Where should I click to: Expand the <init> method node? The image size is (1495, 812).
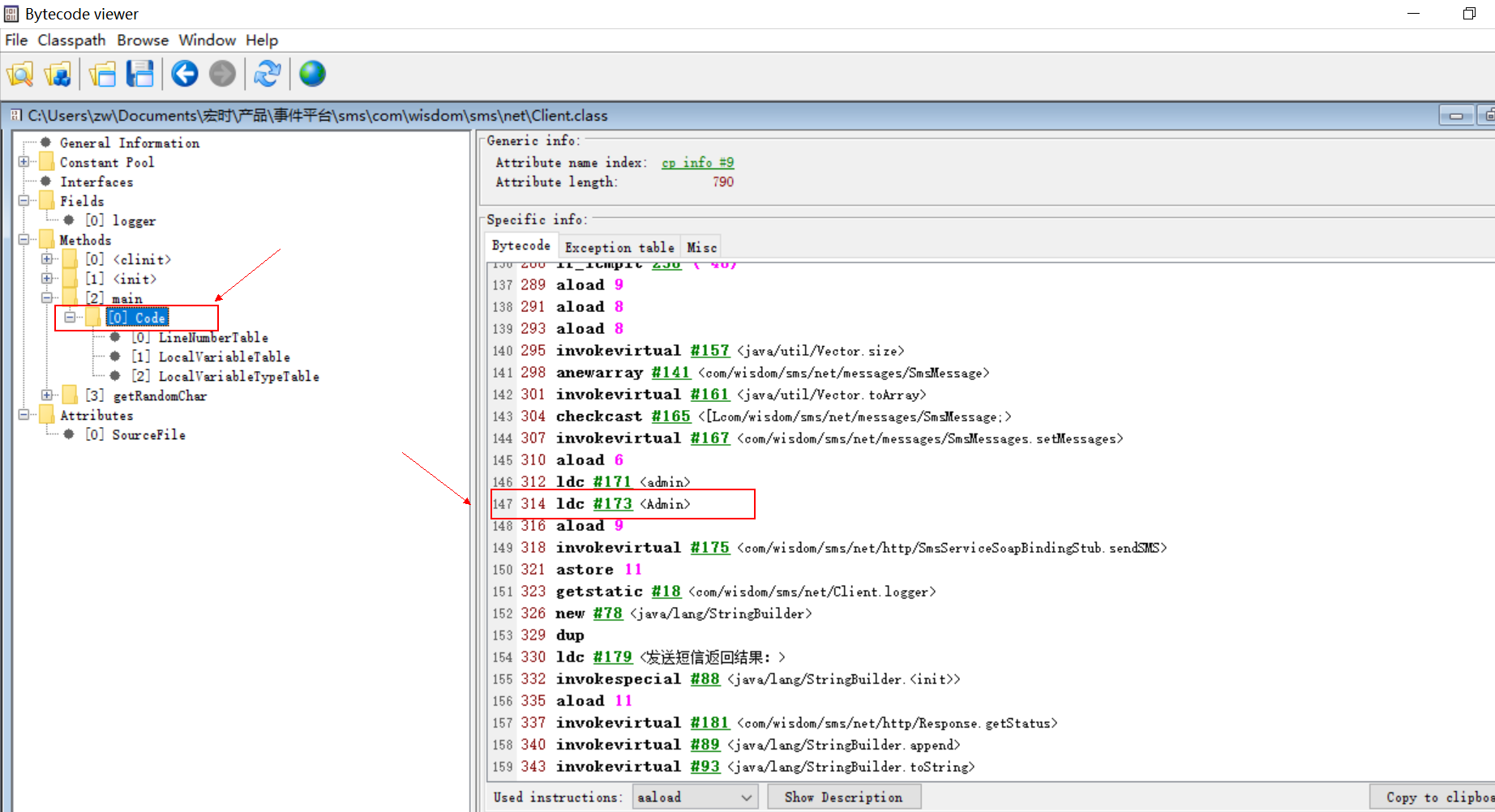click(x=47, y=279)
